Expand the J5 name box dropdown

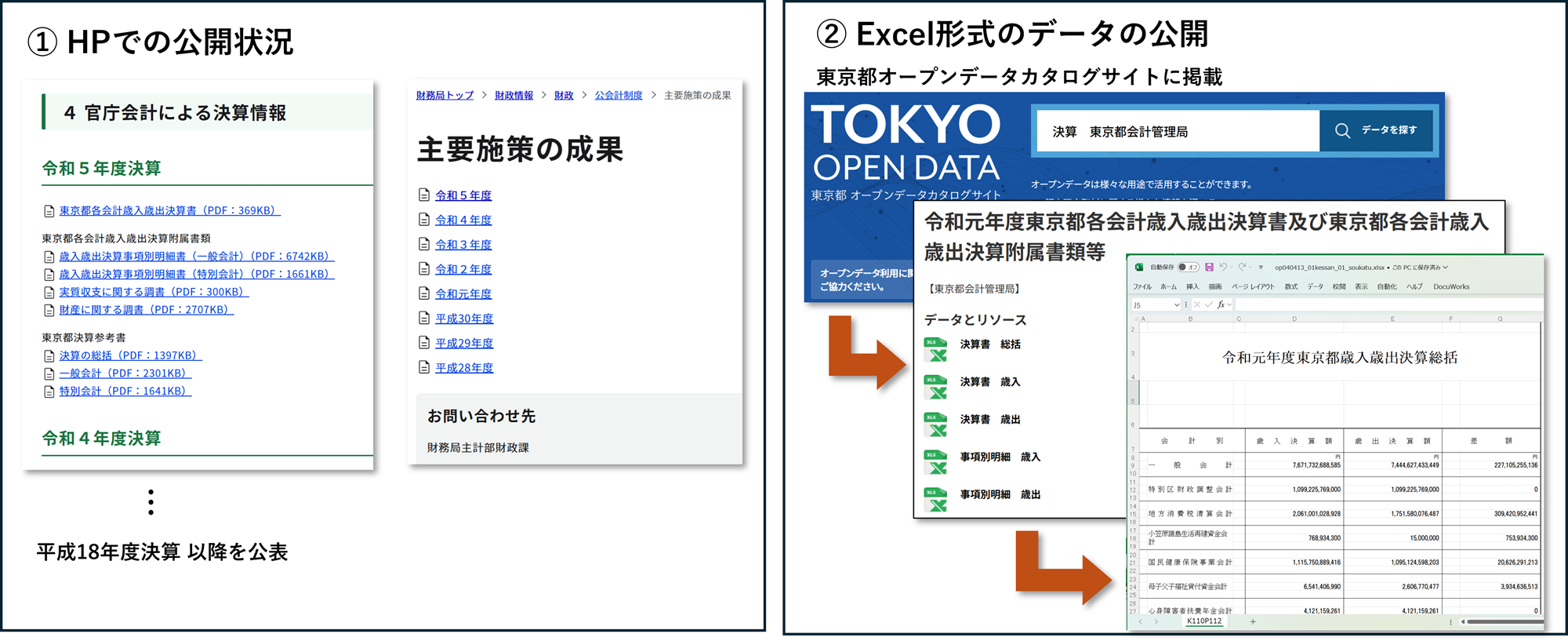(1176, 305)
